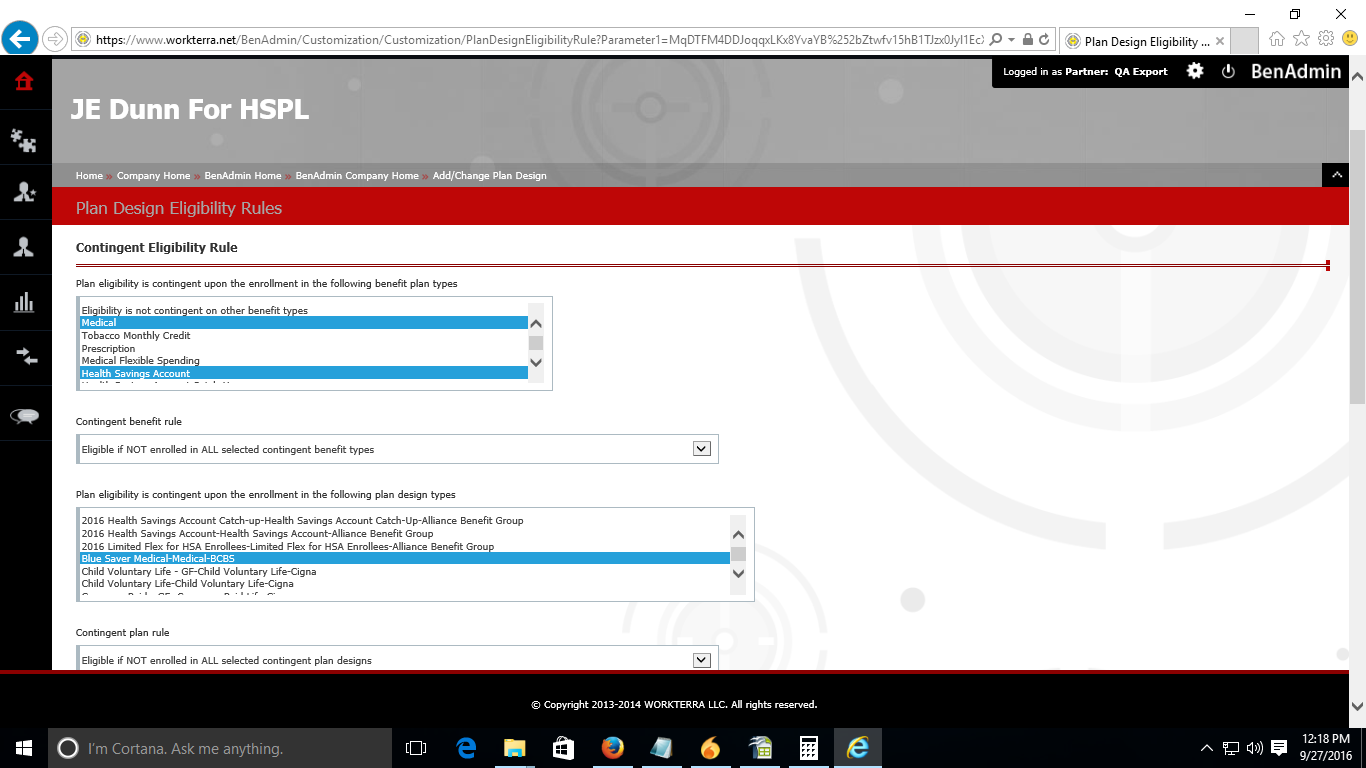Select 'Tobacco Monthly Credit' benefit type

[136, 336]
